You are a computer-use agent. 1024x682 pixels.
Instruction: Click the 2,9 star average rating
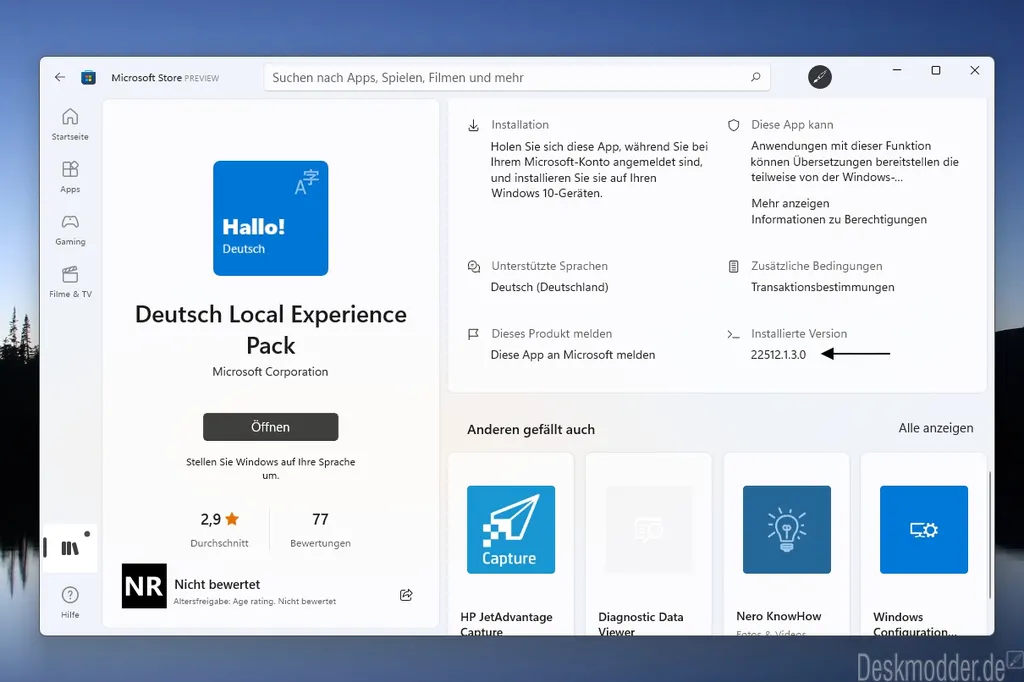tap(219, 529)
